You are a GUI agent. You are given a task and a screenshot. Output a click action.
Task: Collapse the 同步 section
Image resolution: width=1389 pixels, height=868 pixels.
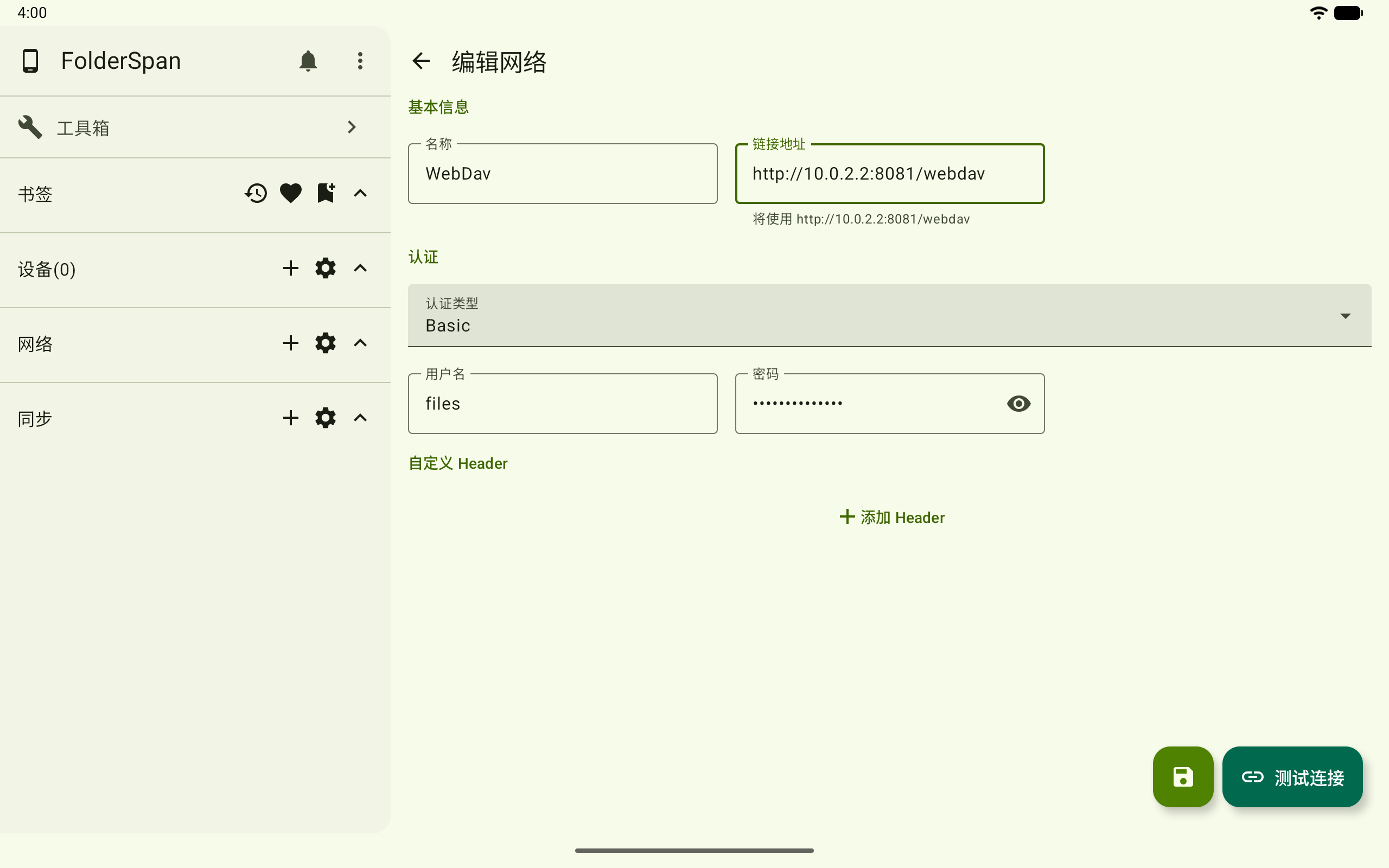point(360,417)
